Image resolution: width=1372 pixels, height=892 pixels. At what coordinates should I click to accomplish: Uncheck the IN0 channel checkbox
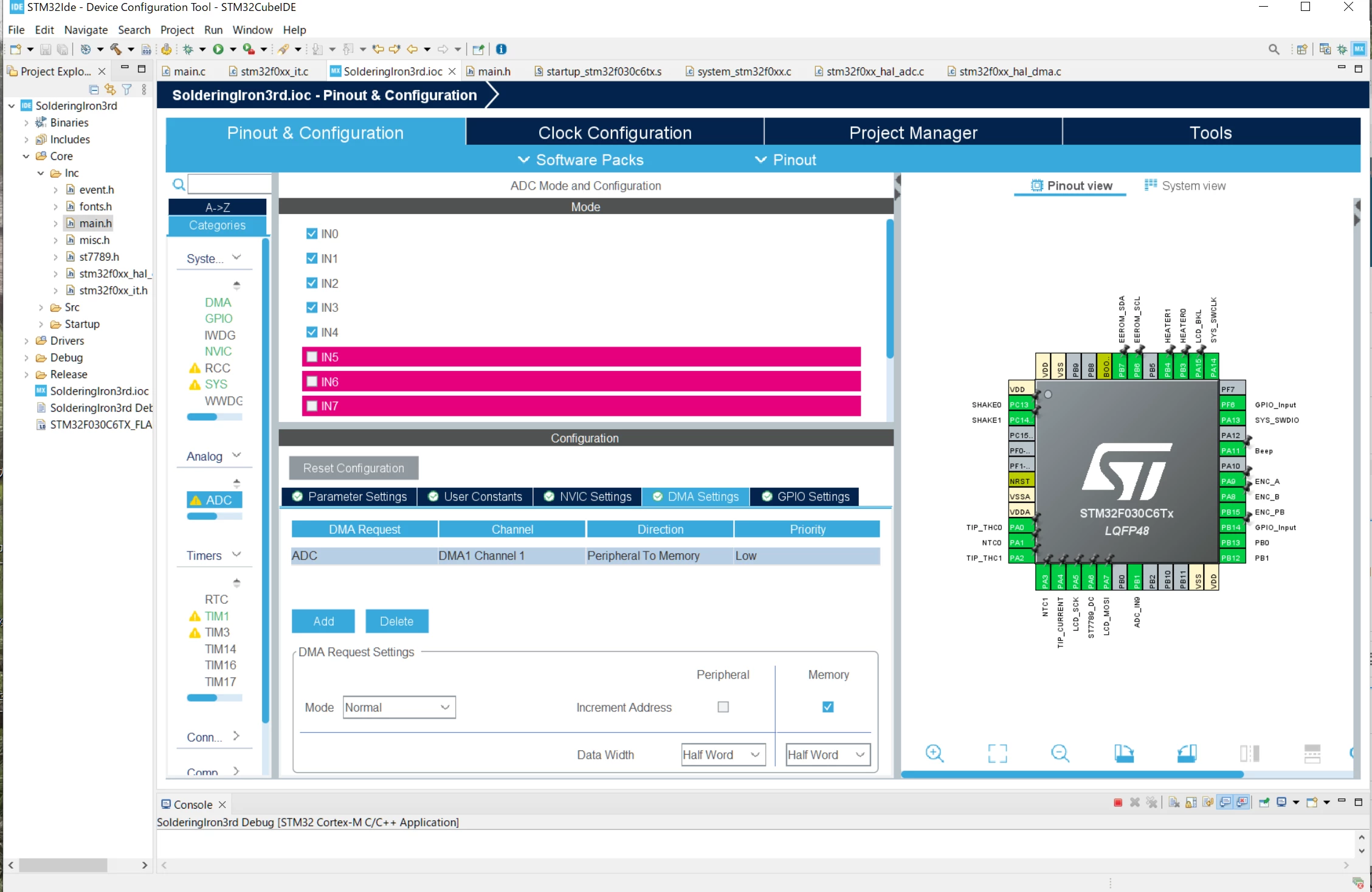tap(312, 233)
